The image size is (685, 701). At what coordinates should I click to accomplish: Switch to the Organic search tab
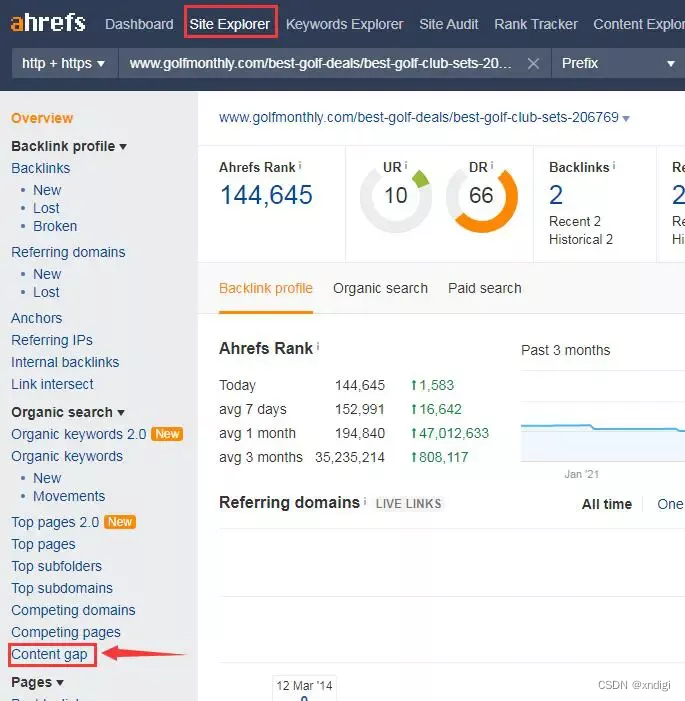tap(380, 288)
